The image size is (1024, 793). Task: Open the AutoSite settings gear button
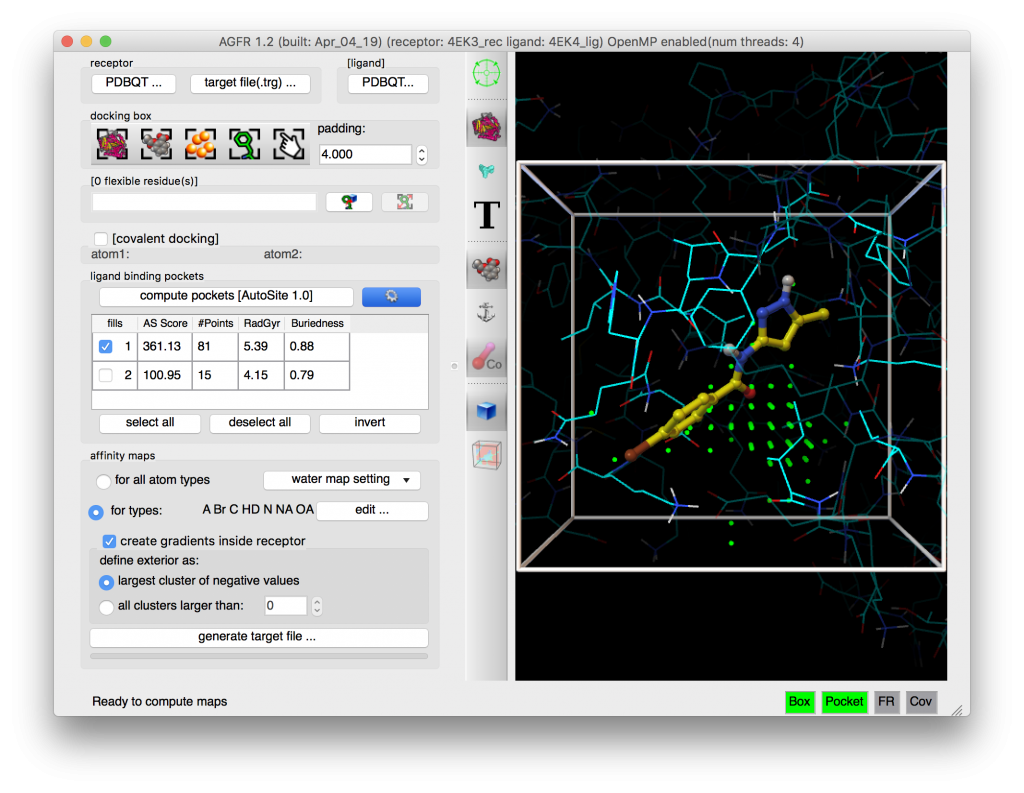(x=391, y=296)
